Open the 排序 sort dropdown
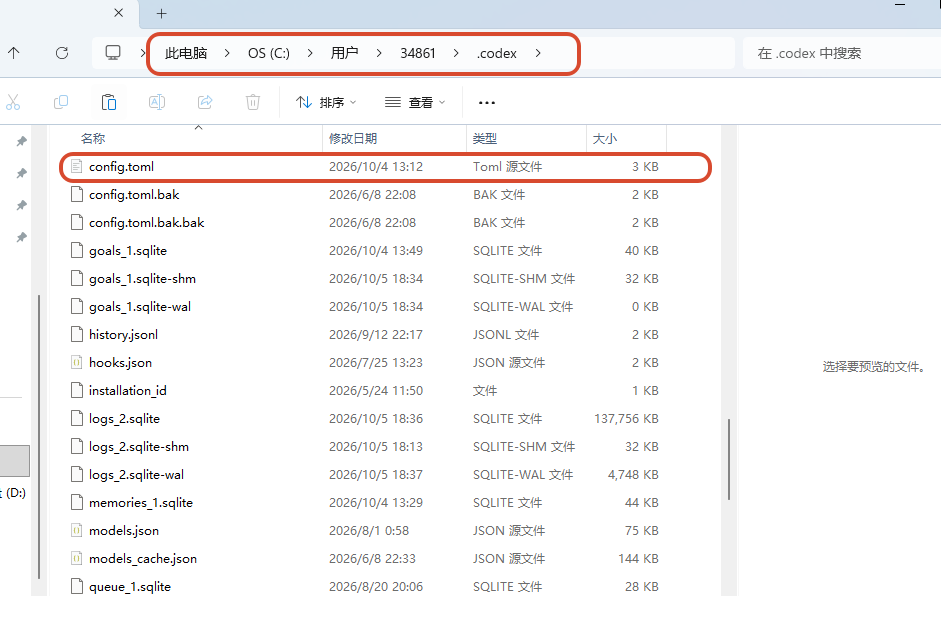 [326, 103]
